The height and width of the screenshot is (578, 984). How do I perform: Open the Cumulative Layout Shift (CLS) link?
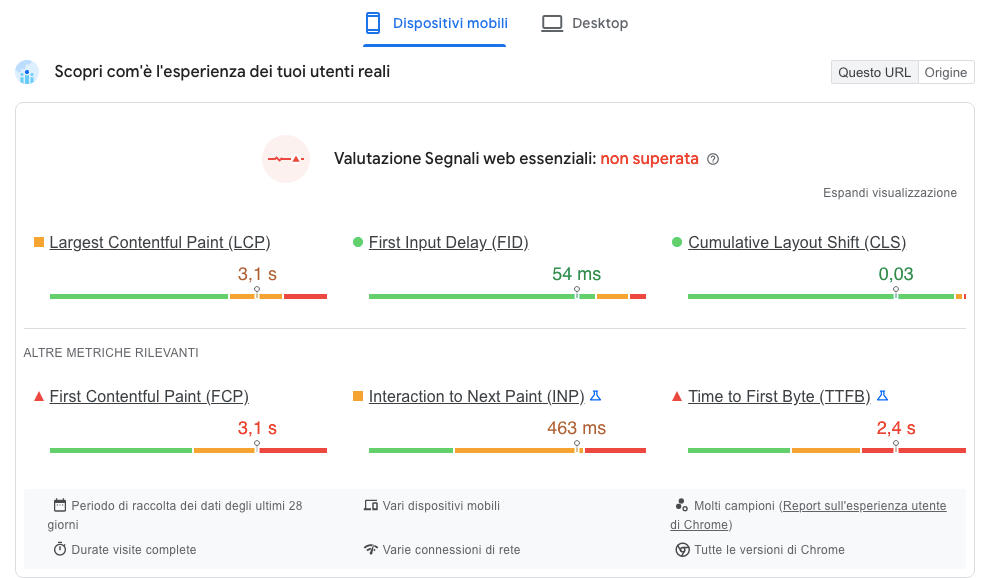click(x=797, y=242)
